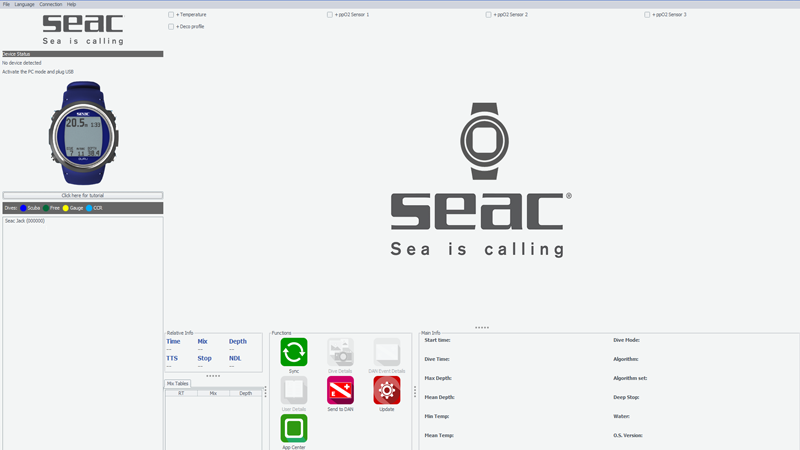Viewport: 800px width, 450px height.
Task: Open the Help menu
Action: point(71,4)
